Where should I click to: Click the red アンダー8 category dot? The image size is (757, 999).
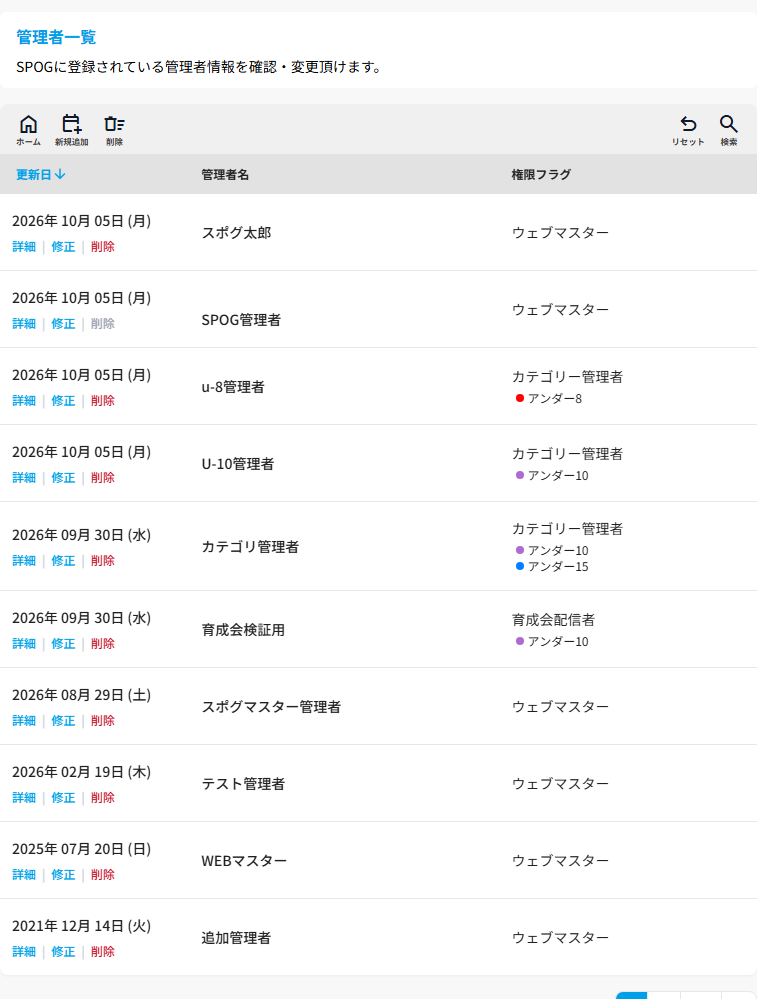(520, 398)
